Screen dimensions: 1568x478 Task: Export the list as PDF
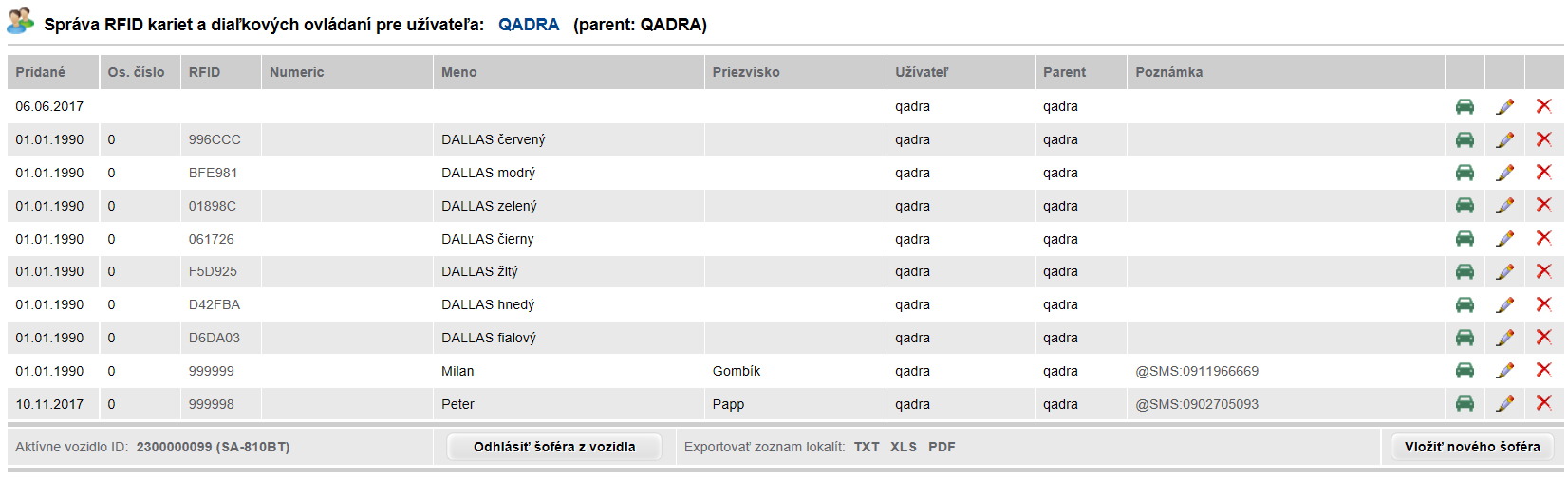[942, 447]
